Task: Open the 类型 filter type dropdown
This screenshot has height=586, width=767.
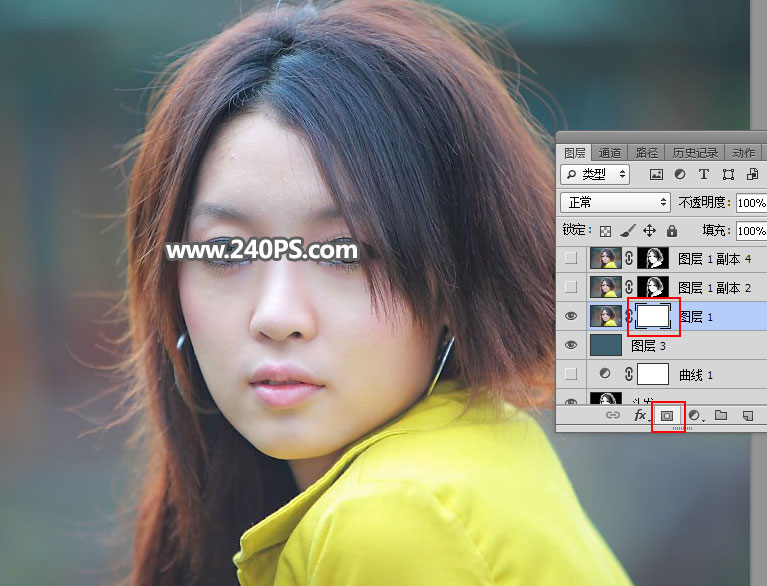Action: coord(595,174)
